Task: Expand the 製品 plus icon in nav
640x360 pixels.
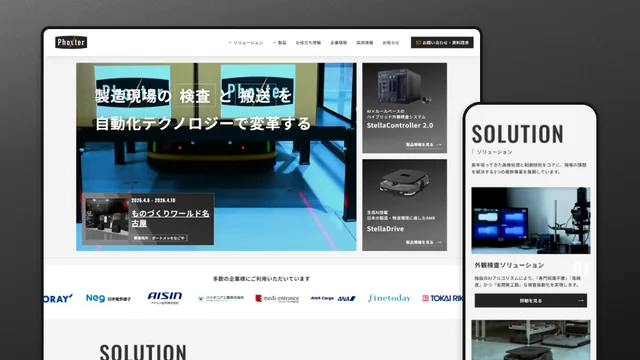Action: pyautogui.click(x=274, y=42)
